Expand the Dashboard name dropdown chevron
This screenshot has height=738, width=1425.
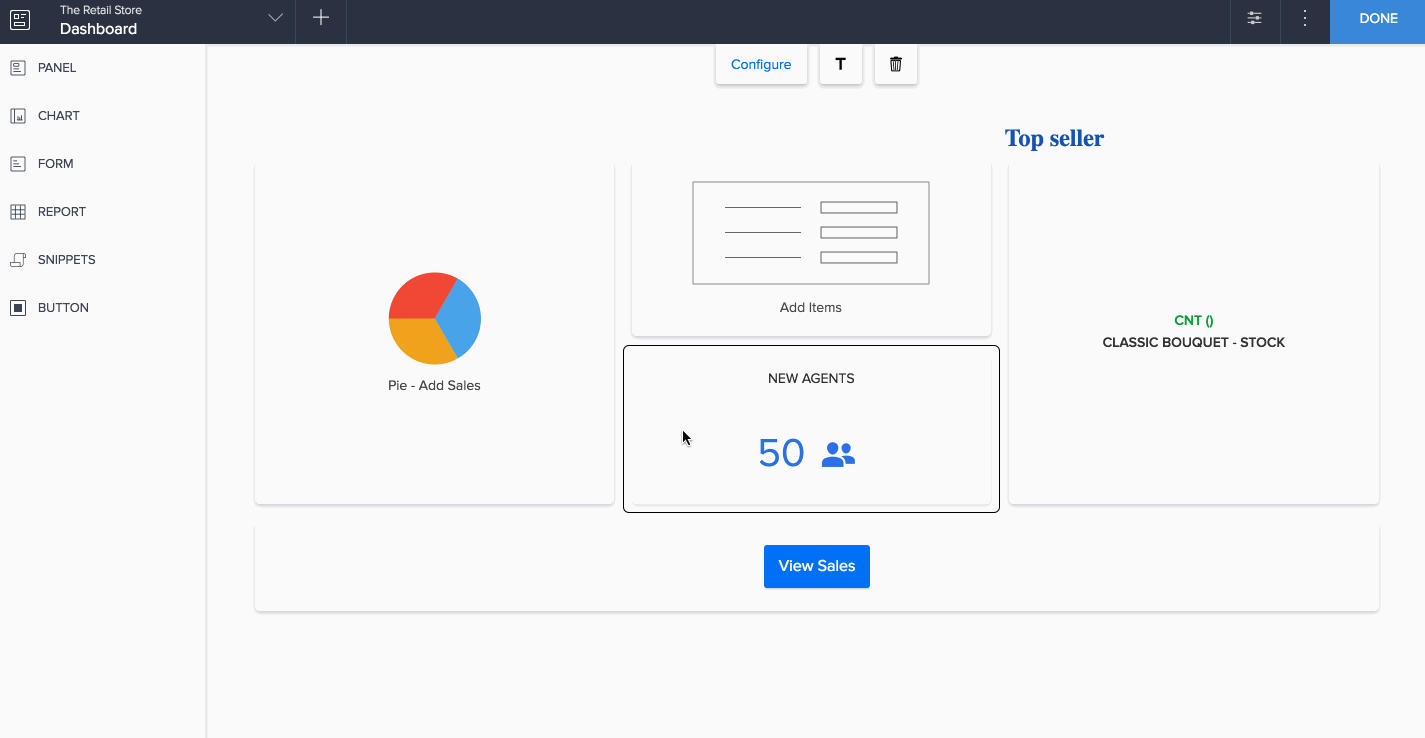pos(275,19)
